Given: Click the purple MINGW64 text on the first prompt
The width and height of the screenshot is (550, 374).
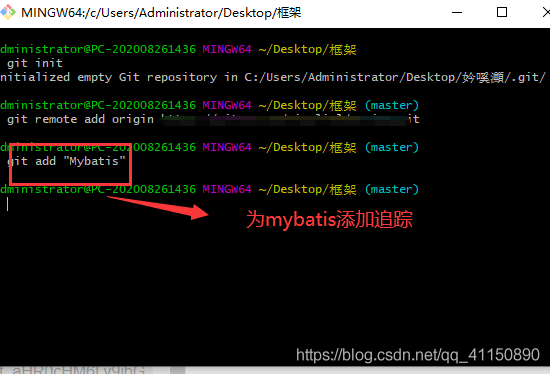Looking at the screenshot, I should coord(227,49).
